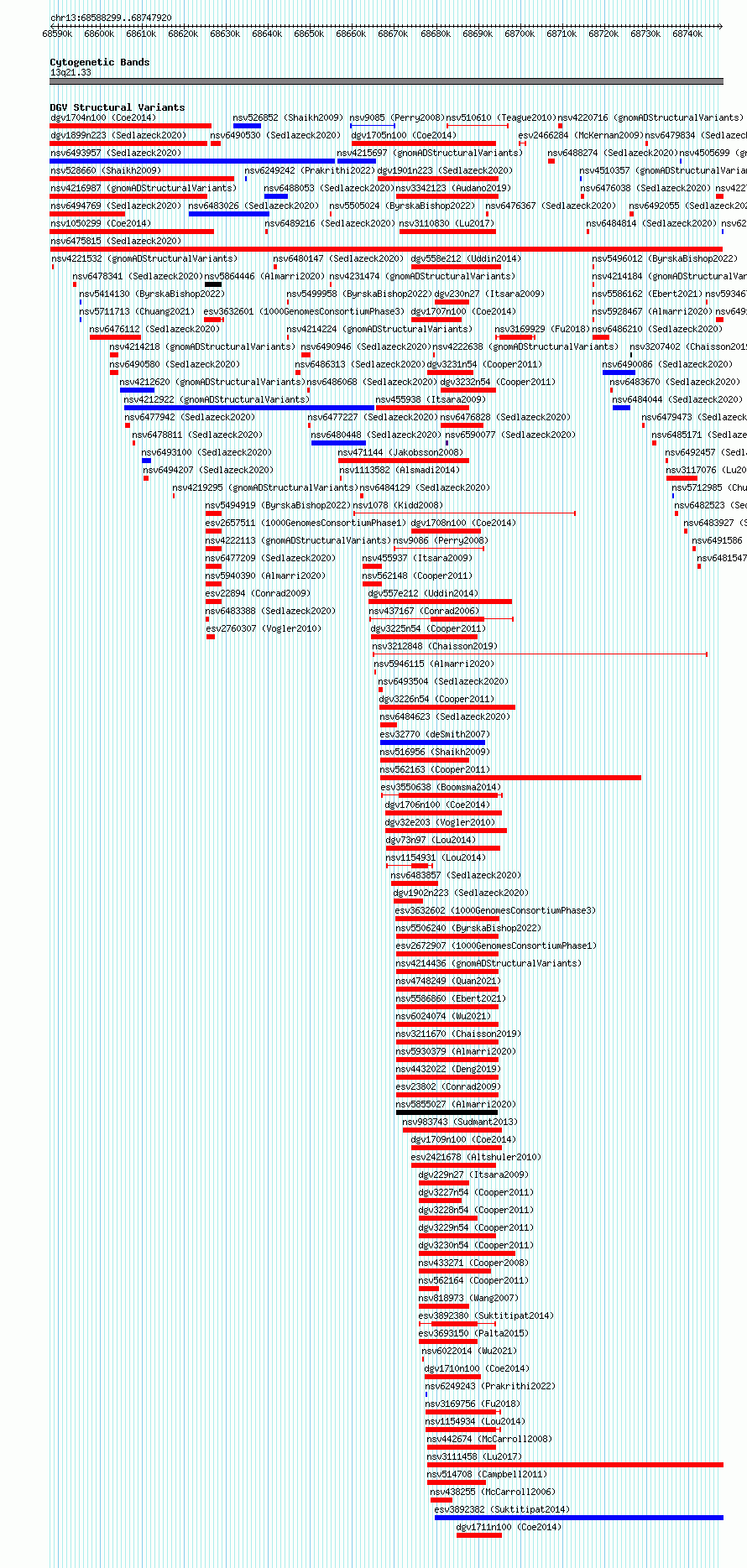This screenshot has width=747, height=1568.
Task: Select nsv455938 (Itsara2009) label
Action: click(x=431, y=399)
